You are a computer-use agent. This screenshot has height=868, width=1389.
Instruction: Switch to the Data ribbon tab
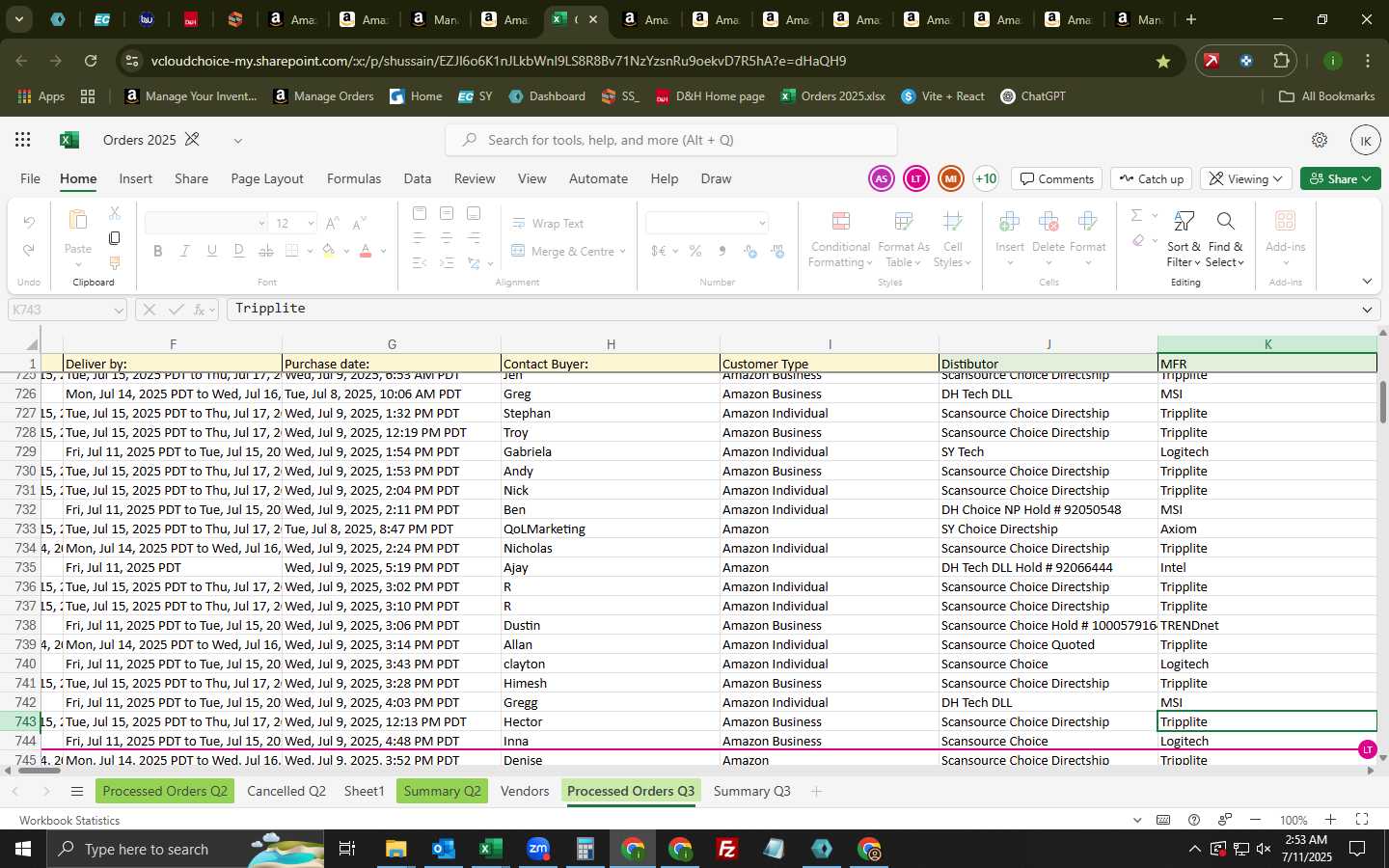(x=418, y=178)
